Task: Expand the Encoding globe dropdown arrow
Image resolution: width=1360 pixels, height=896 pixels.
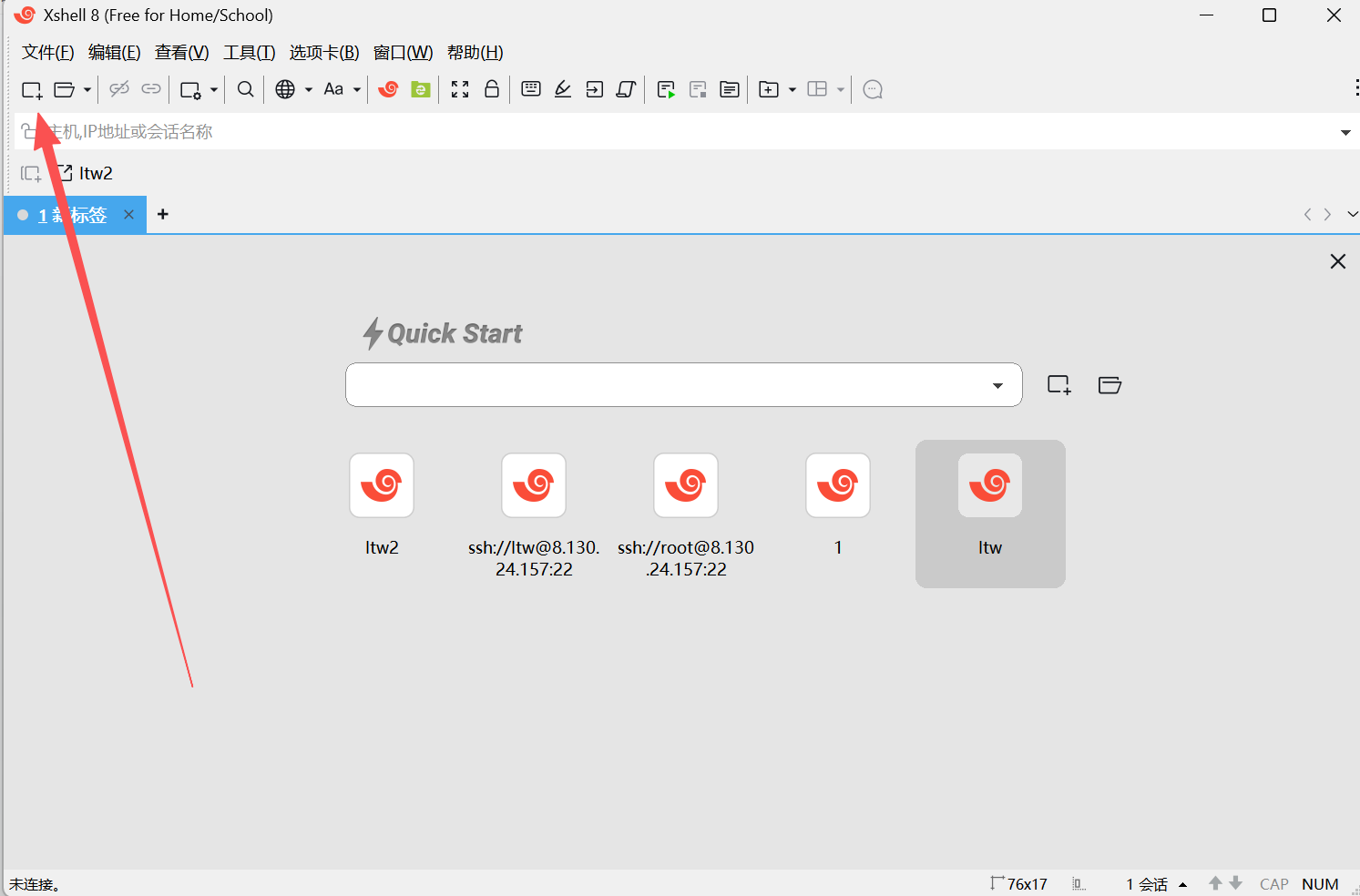Action: point(309,89)
